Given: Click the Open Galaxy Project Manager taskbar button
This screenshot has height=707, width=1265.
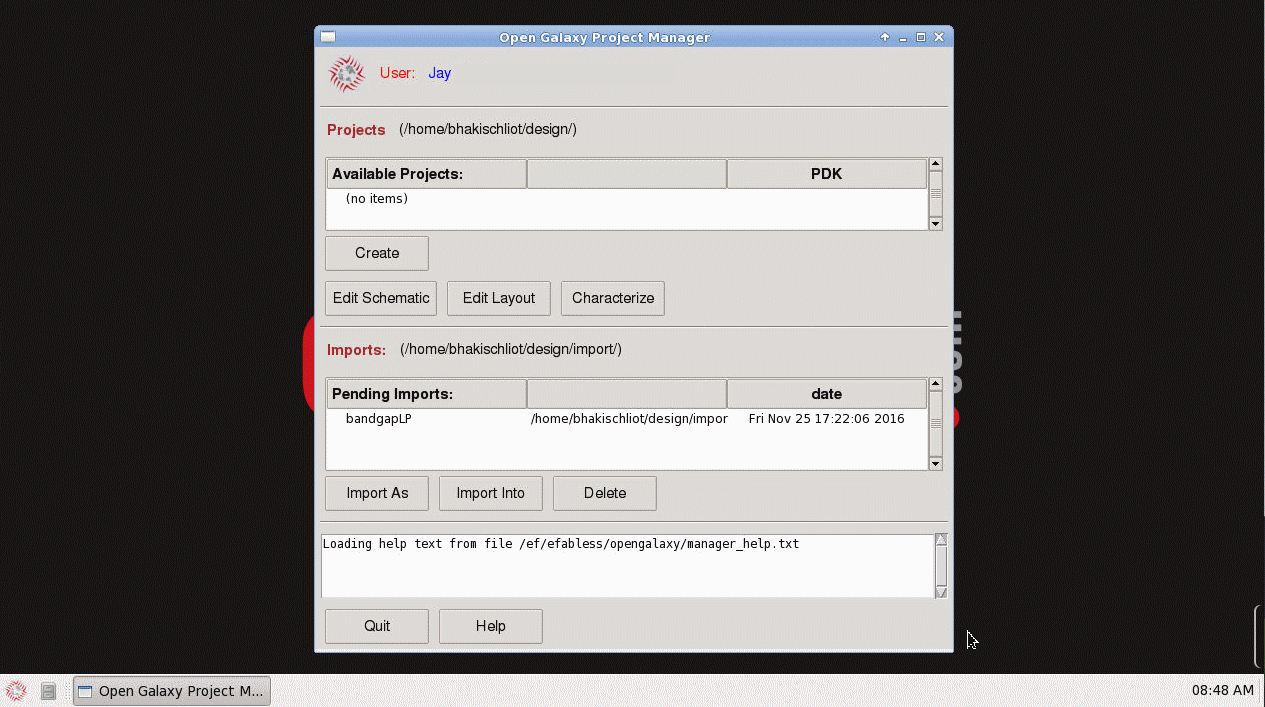Looking at the screenshot, I should pos(172,691).
